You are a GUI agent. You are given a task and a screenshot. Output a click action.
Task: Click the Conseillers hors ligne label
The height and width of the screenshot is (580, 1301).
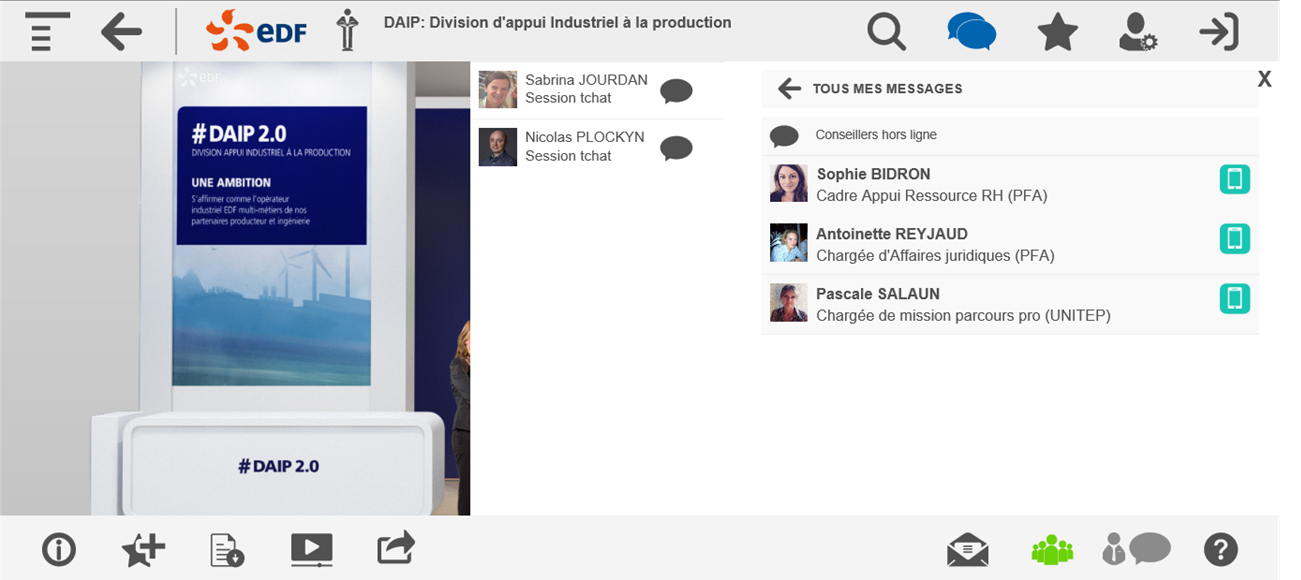pos(876,135)
